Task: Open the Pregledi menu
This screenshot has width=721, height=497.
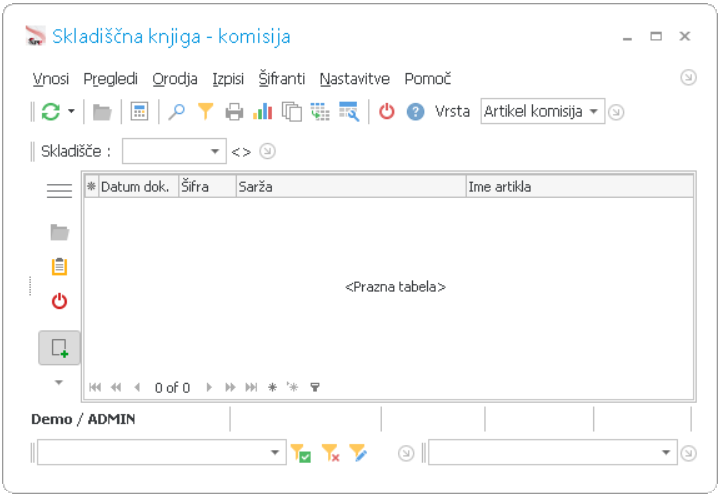Action: [110, 79]
